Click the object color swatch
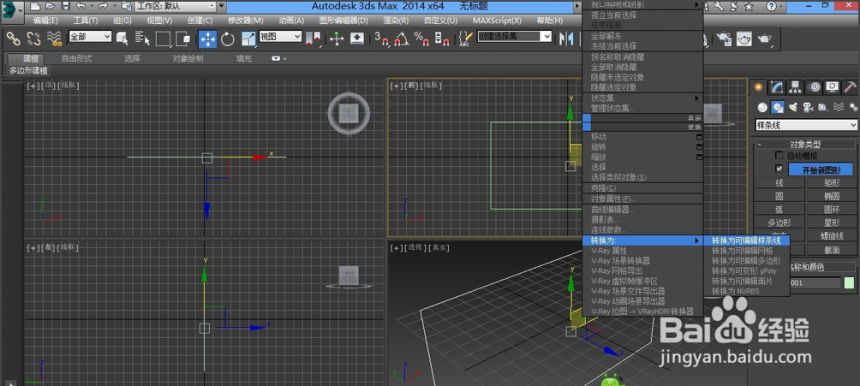This screenshot has width=860, height=386. point(850,283)
